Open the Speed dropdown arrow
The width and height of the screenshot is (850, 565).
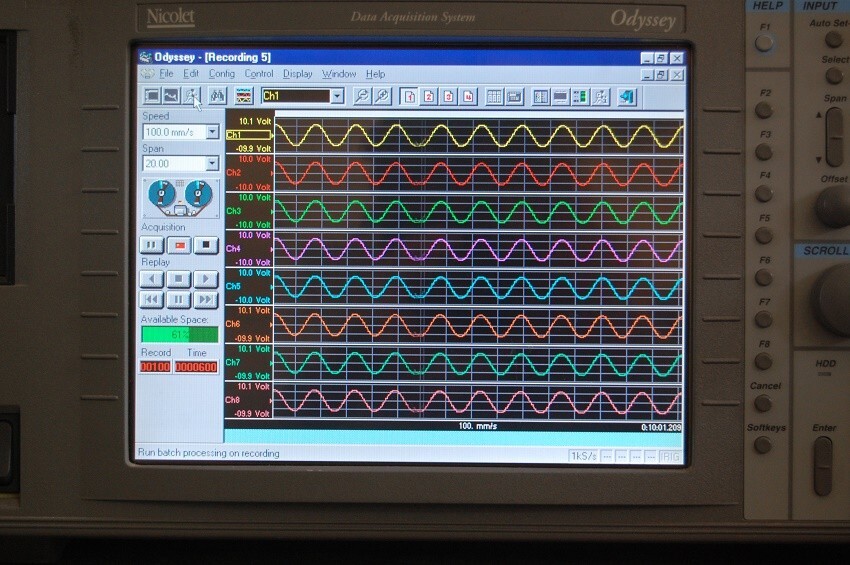[x=212, y=131]
